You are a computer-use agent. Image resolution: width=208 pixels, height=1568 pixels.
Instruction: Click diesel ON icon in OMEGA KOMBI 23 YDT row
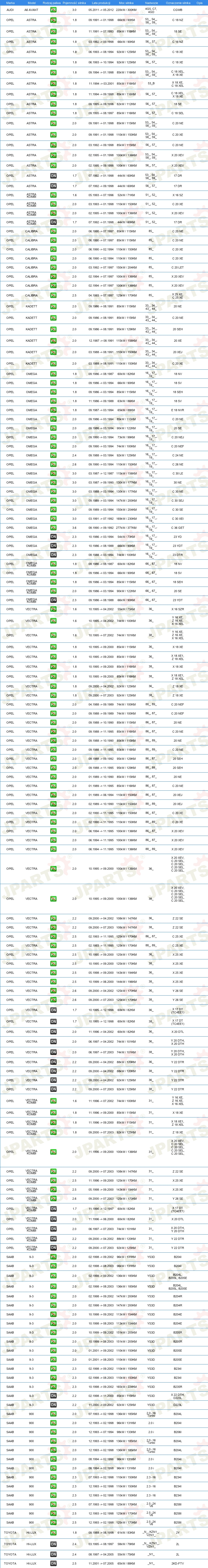[53, 600]
